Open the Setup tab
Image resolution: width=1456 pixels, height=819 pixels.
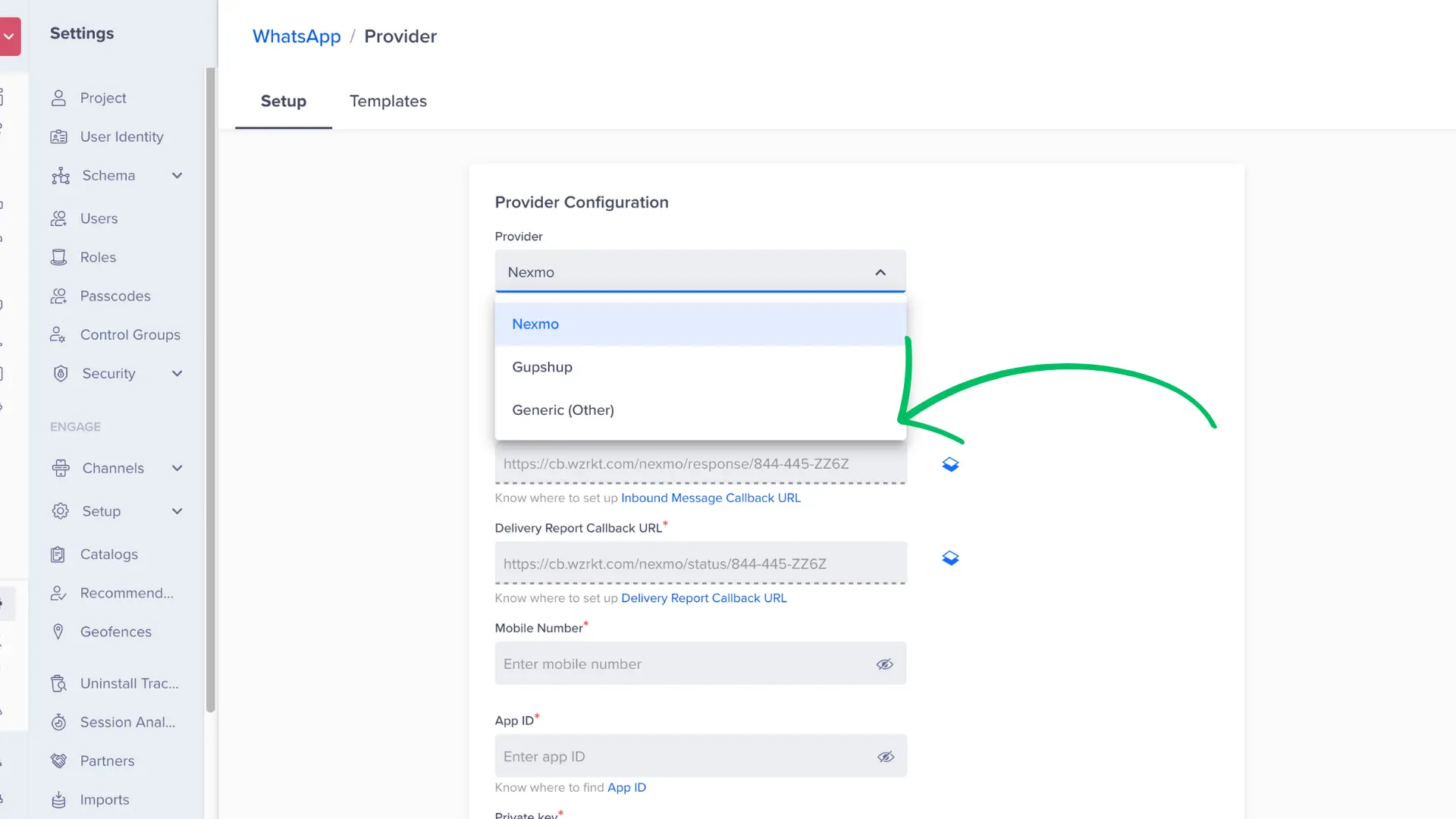coord(283,101)
